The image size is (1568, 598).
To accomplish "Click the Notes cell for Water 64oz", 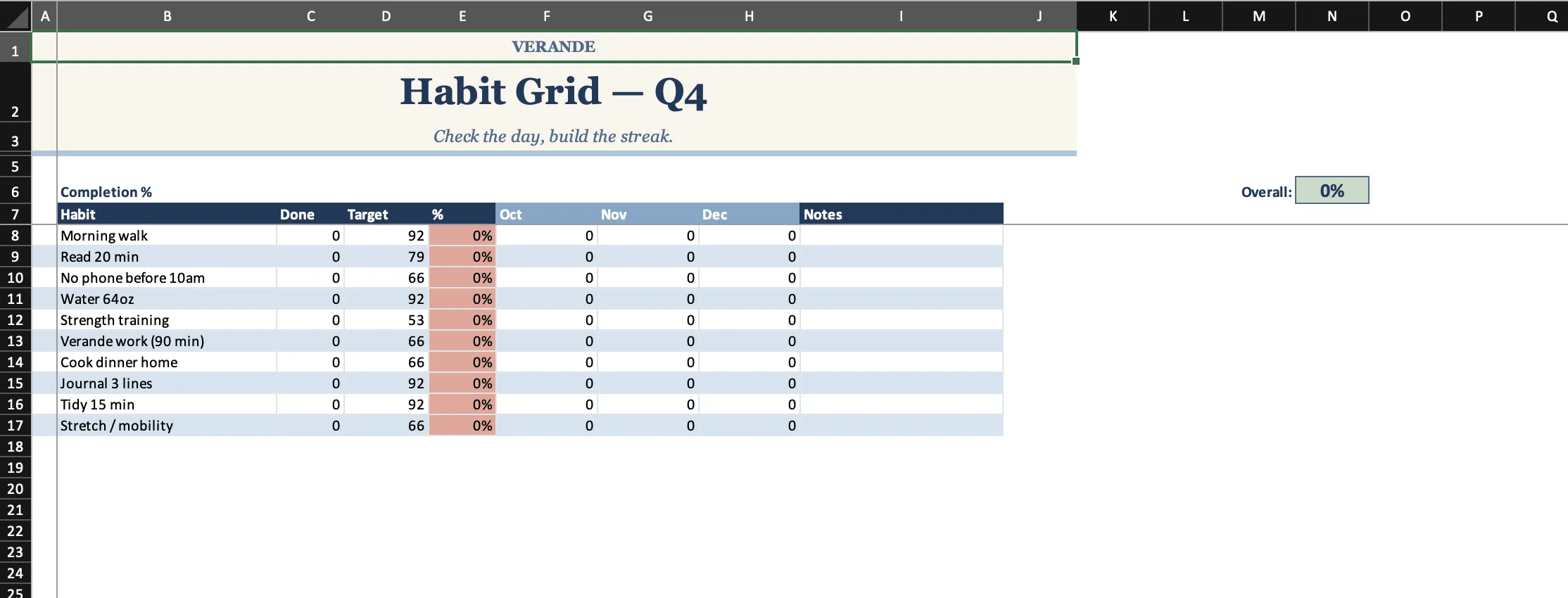I will (902, 298).
